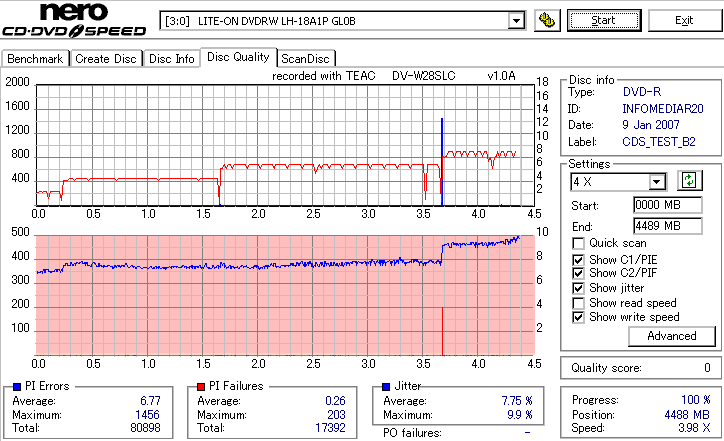The height and width of the screenshot is (441, 724).
Task: Toggle the Show C1/PIE checkbox
Action: [578, 260]
